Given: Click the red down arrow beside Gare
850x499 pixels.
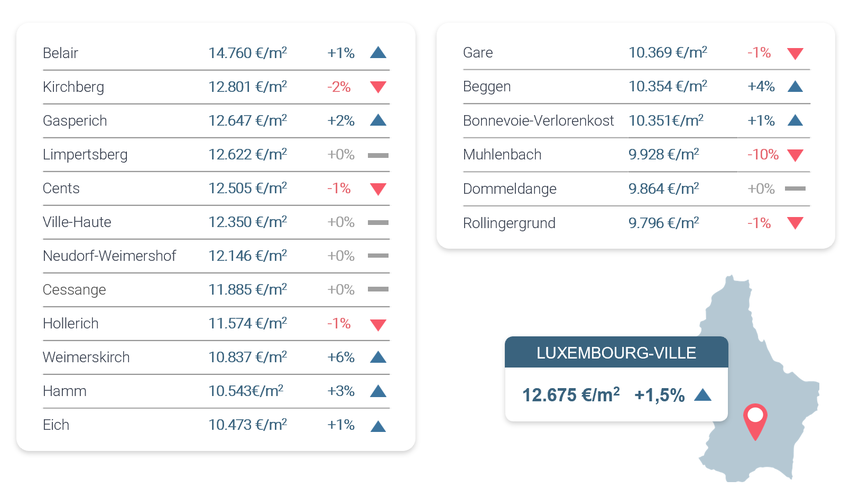Looking at the screenshot, I should click(x=795, y=53).
